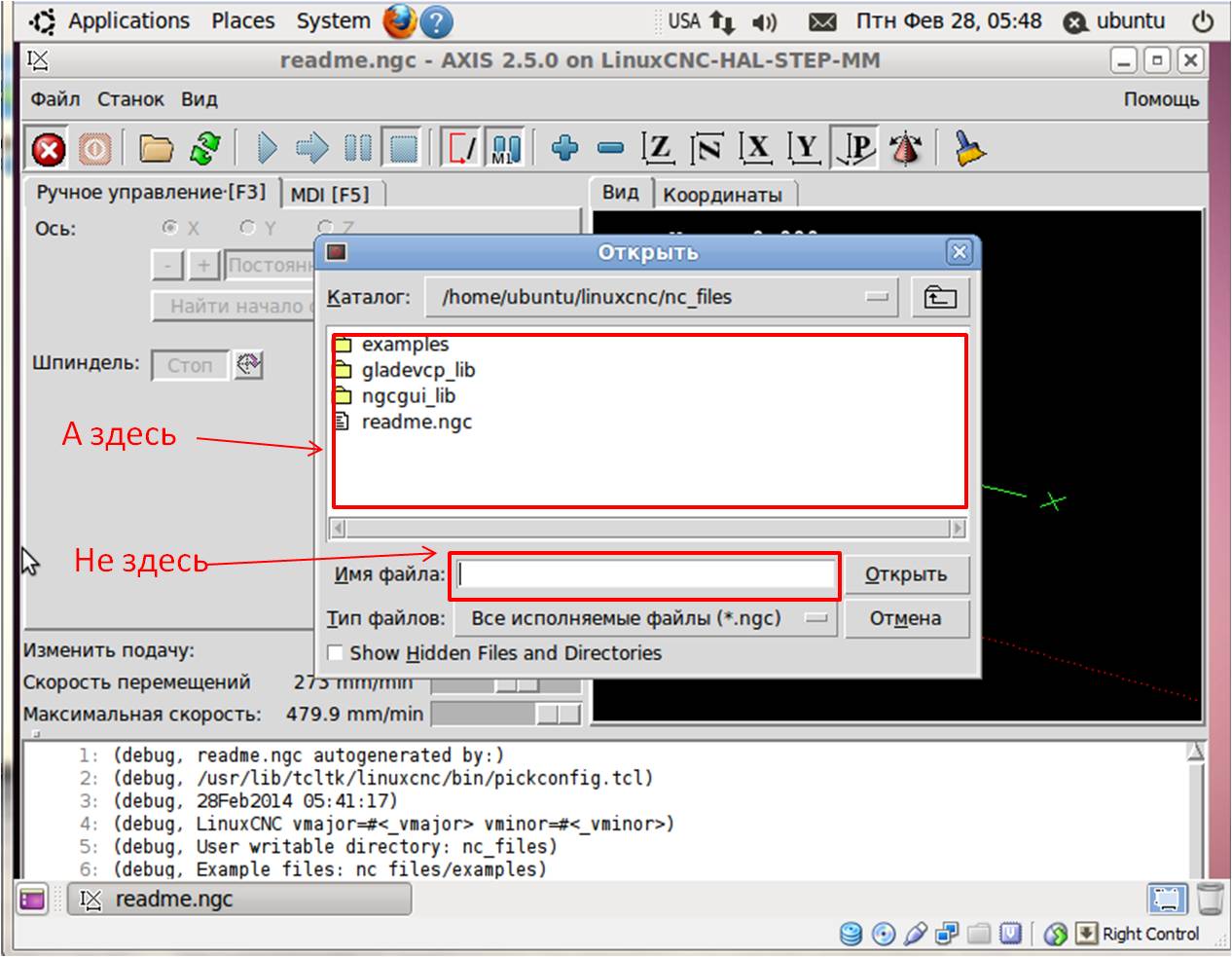Click the file list horizontal scrollbar

(x=647, y=529)
